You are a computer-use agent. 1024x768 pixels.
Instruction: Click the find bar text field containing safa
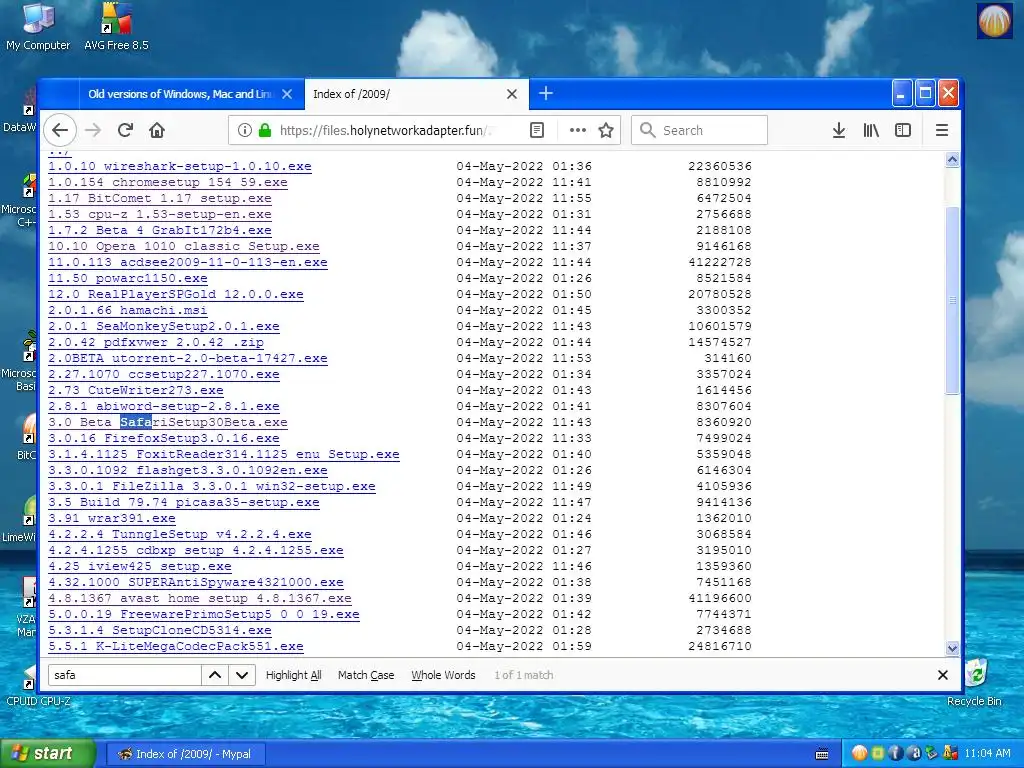(124, 675)
